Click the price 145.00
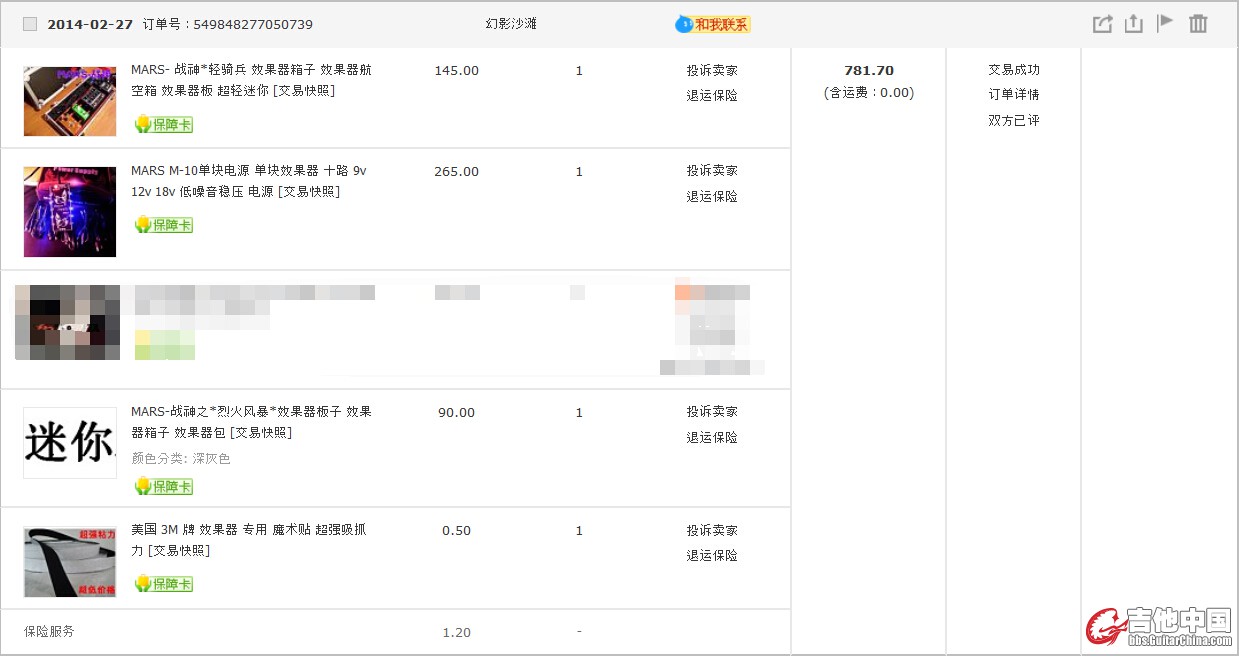 [x=457, y=71]
